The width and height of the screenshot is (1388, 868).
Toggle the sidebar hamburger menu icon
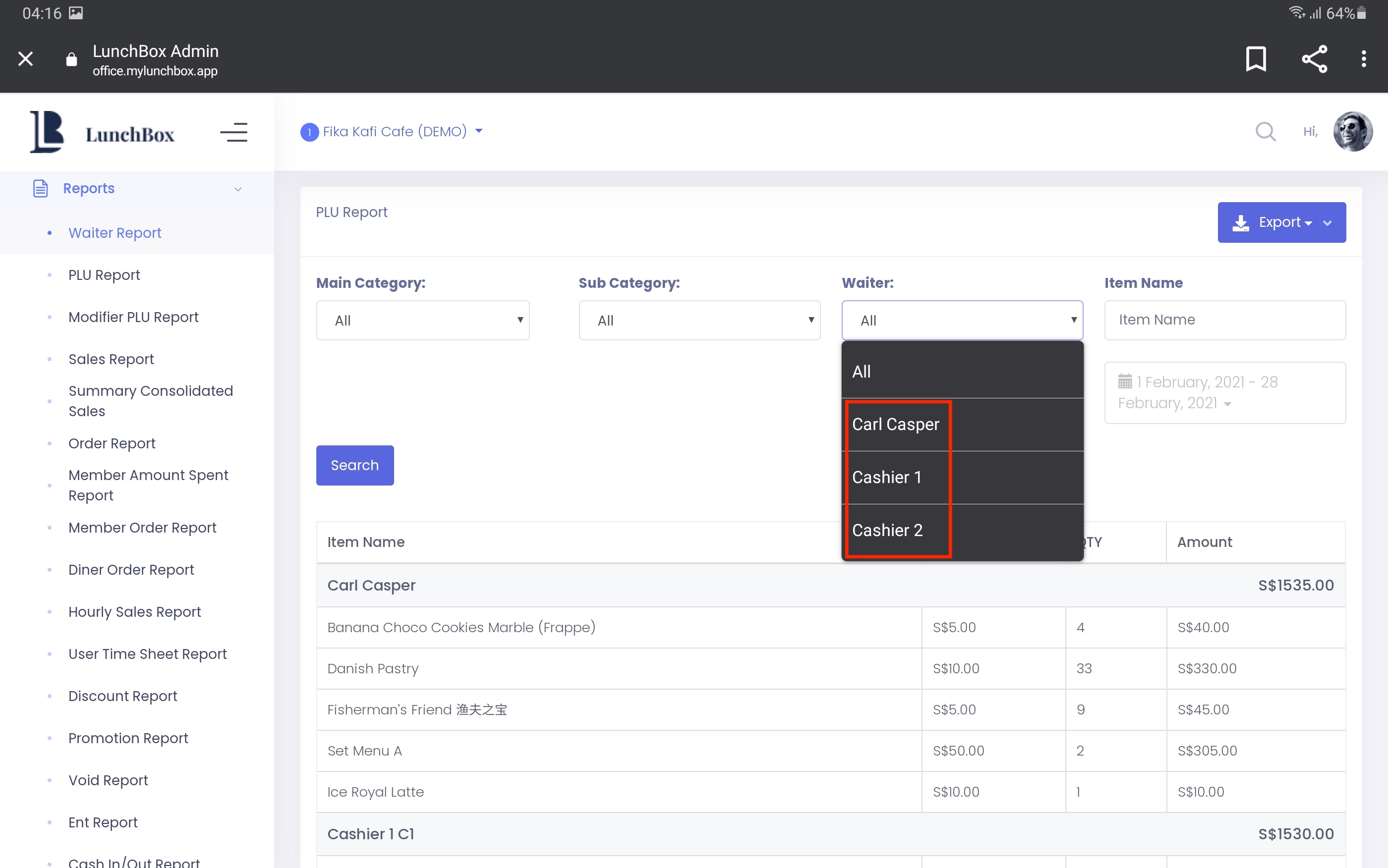pyautogui.click(x=233, y=133)
